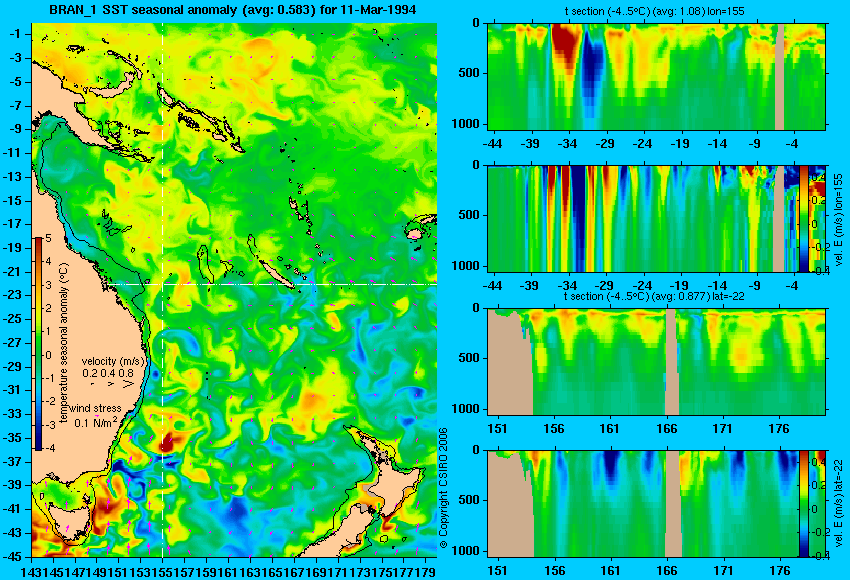Click the 'wind stress' legend label
The height and width of the screenshot is (580, 850).
click(95, 408)
